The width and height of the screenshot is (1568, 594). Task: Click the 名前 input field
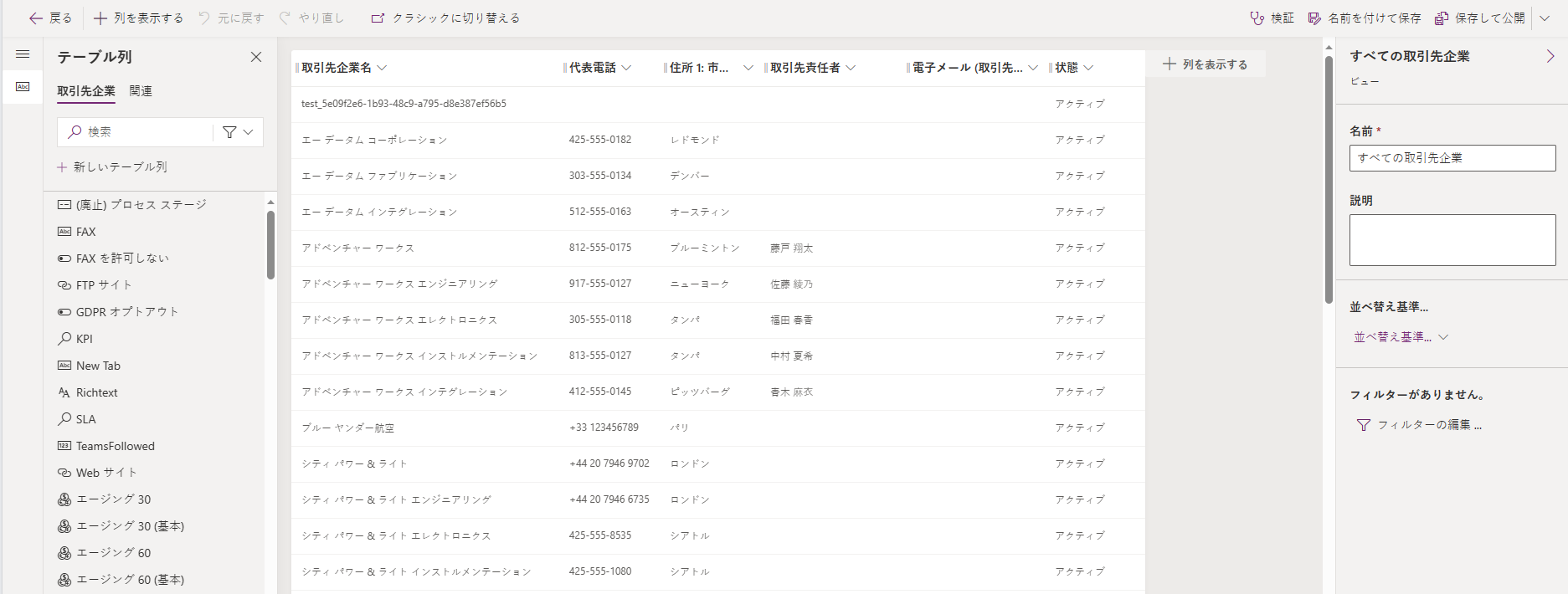(x=1452, y=158)
